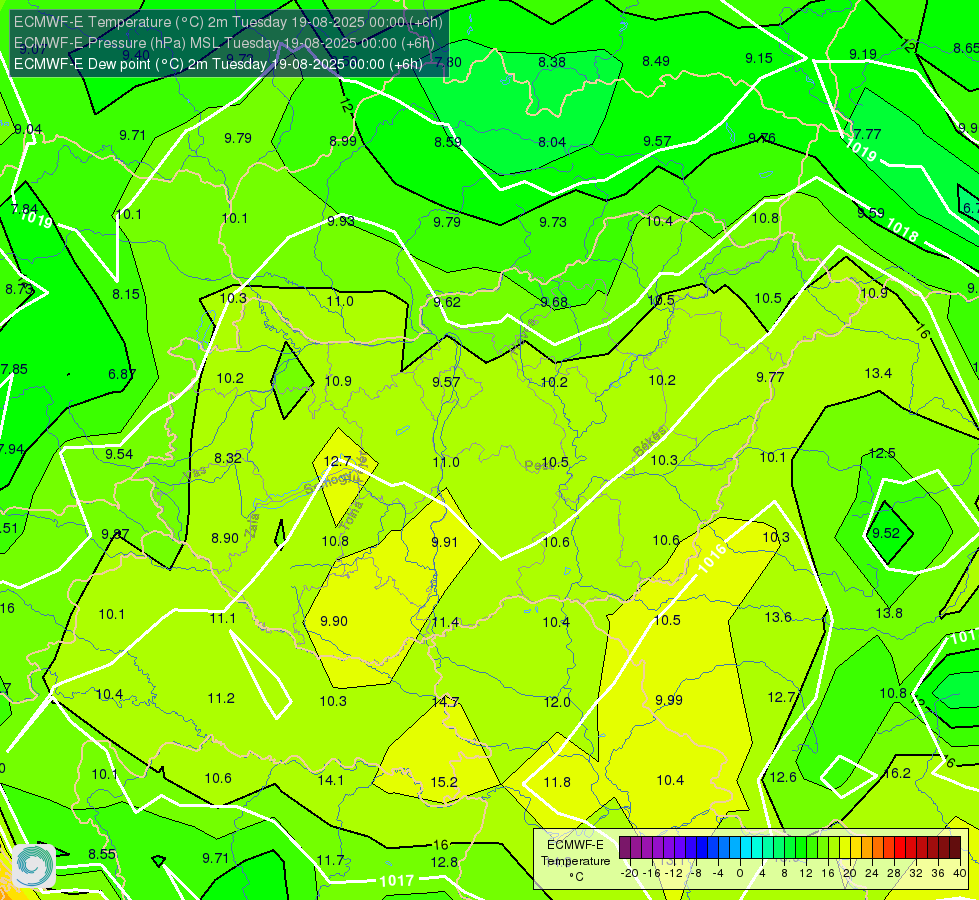Click the swirl logo icon
The image size is (979, 900).
[34, 866]
